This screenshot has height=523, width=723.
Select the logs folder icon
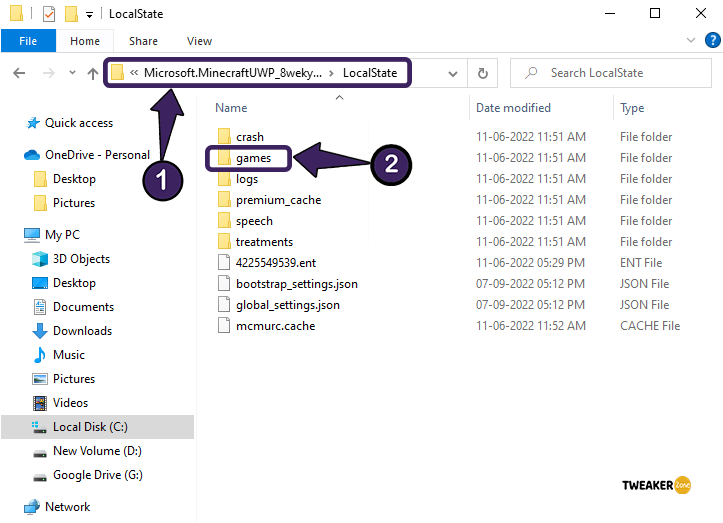click(x=224, y=179)
